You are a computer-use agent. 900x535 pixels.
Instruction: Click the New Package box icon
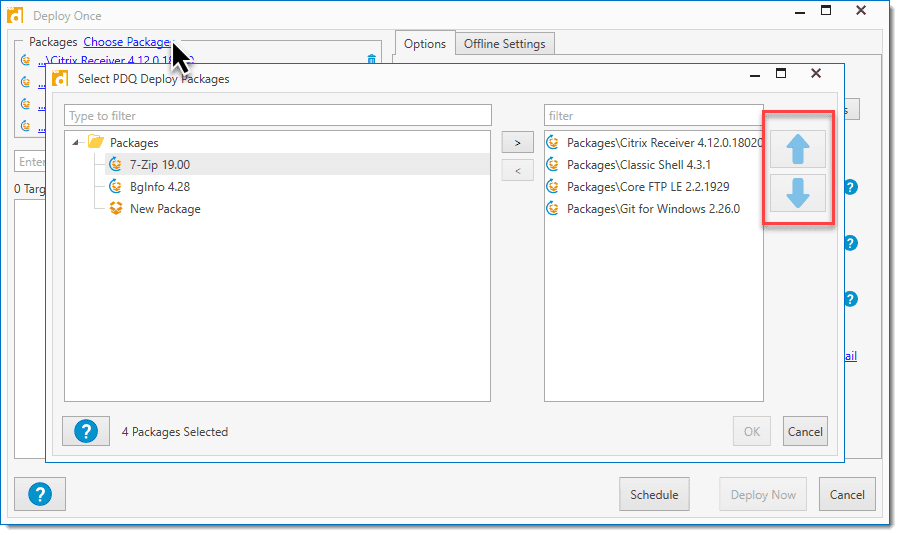pos(116,208)
